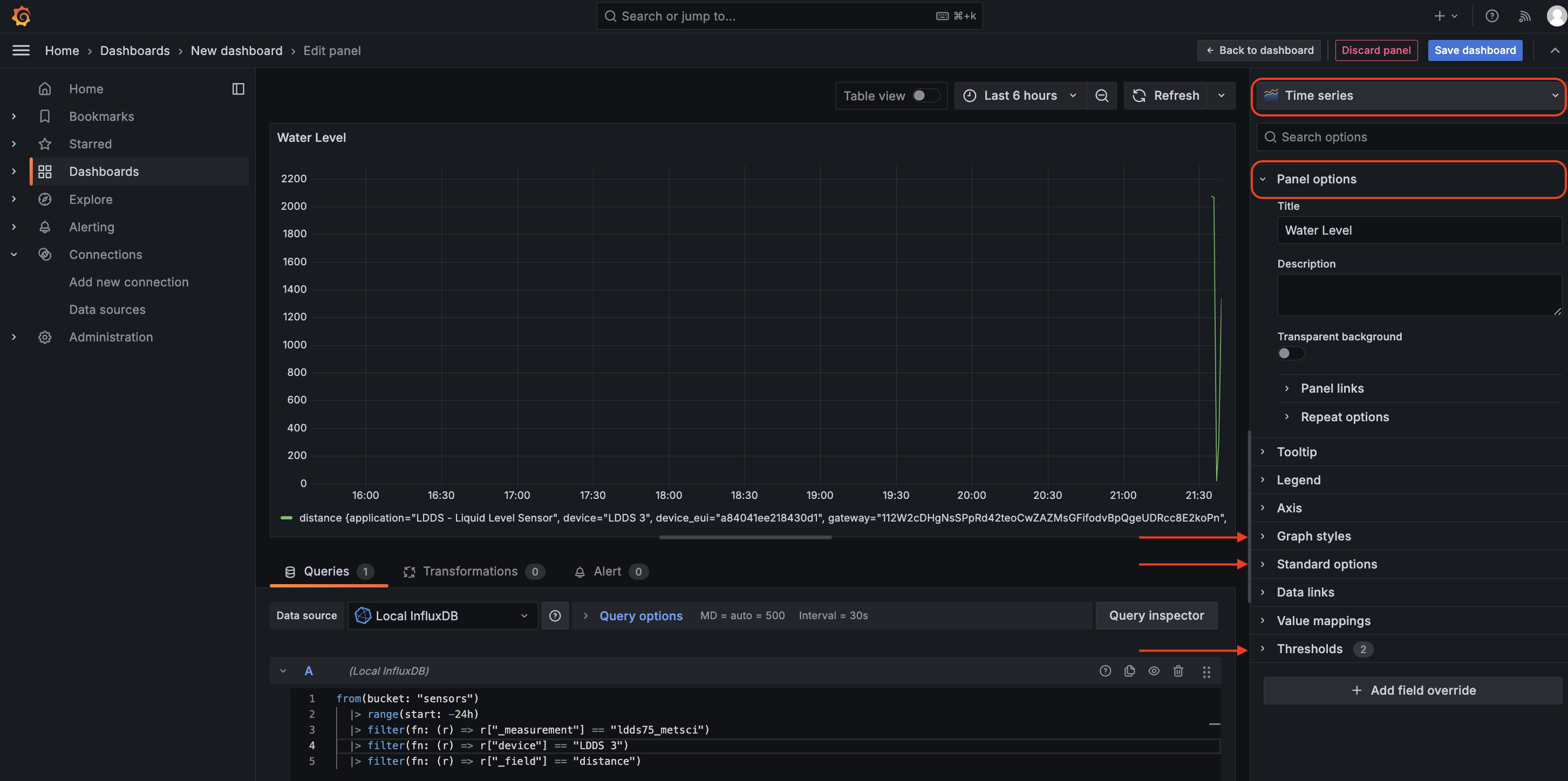Open the navigation hamburger menu
Screen dimensions: 1568x781
[x=20, y=51]
